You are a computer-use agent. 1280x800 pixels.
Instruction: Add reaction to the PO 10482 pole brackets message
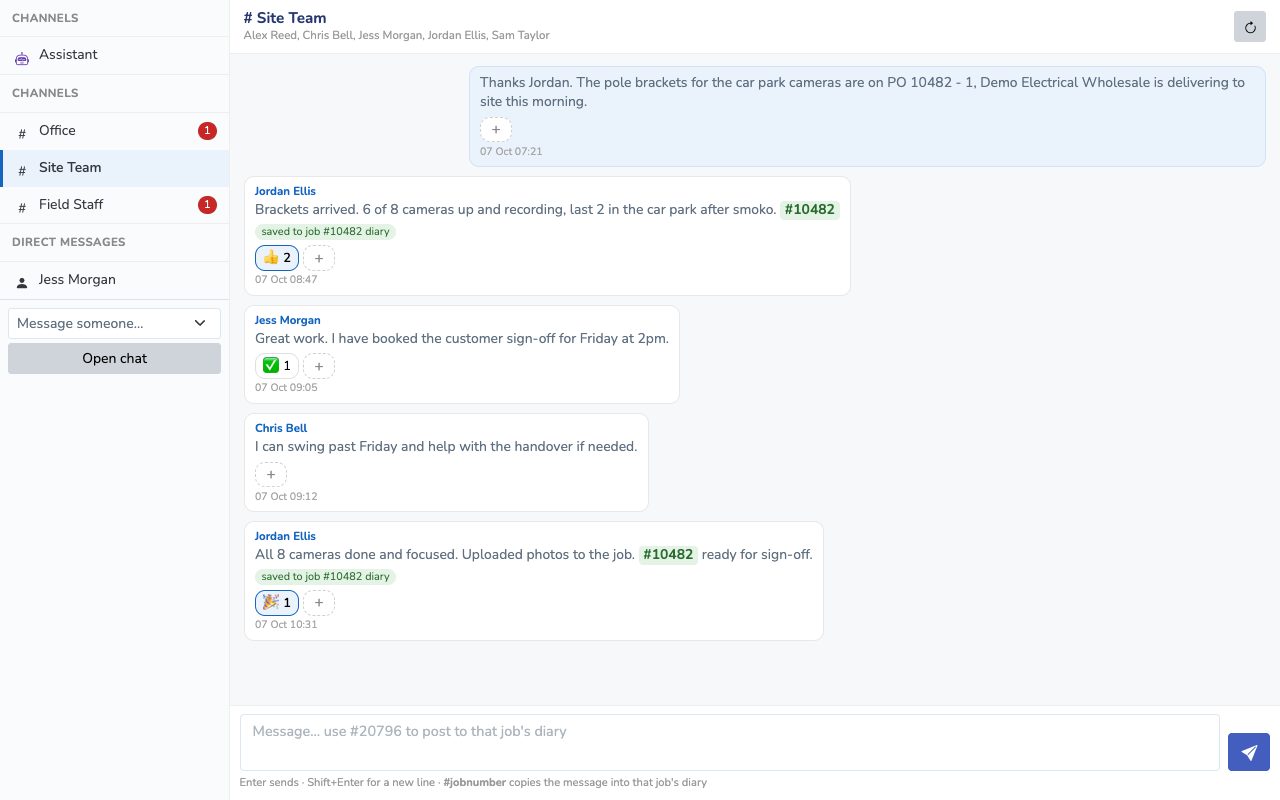click(x=496, y=130)
